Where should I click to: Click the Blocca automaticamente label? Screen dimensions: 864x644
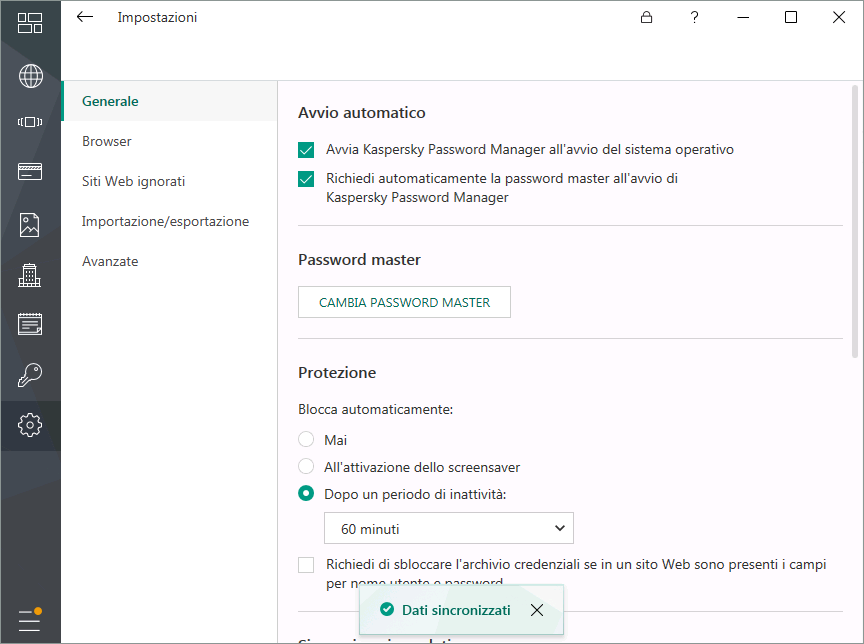pyautogui.click(x=375, y=409)
